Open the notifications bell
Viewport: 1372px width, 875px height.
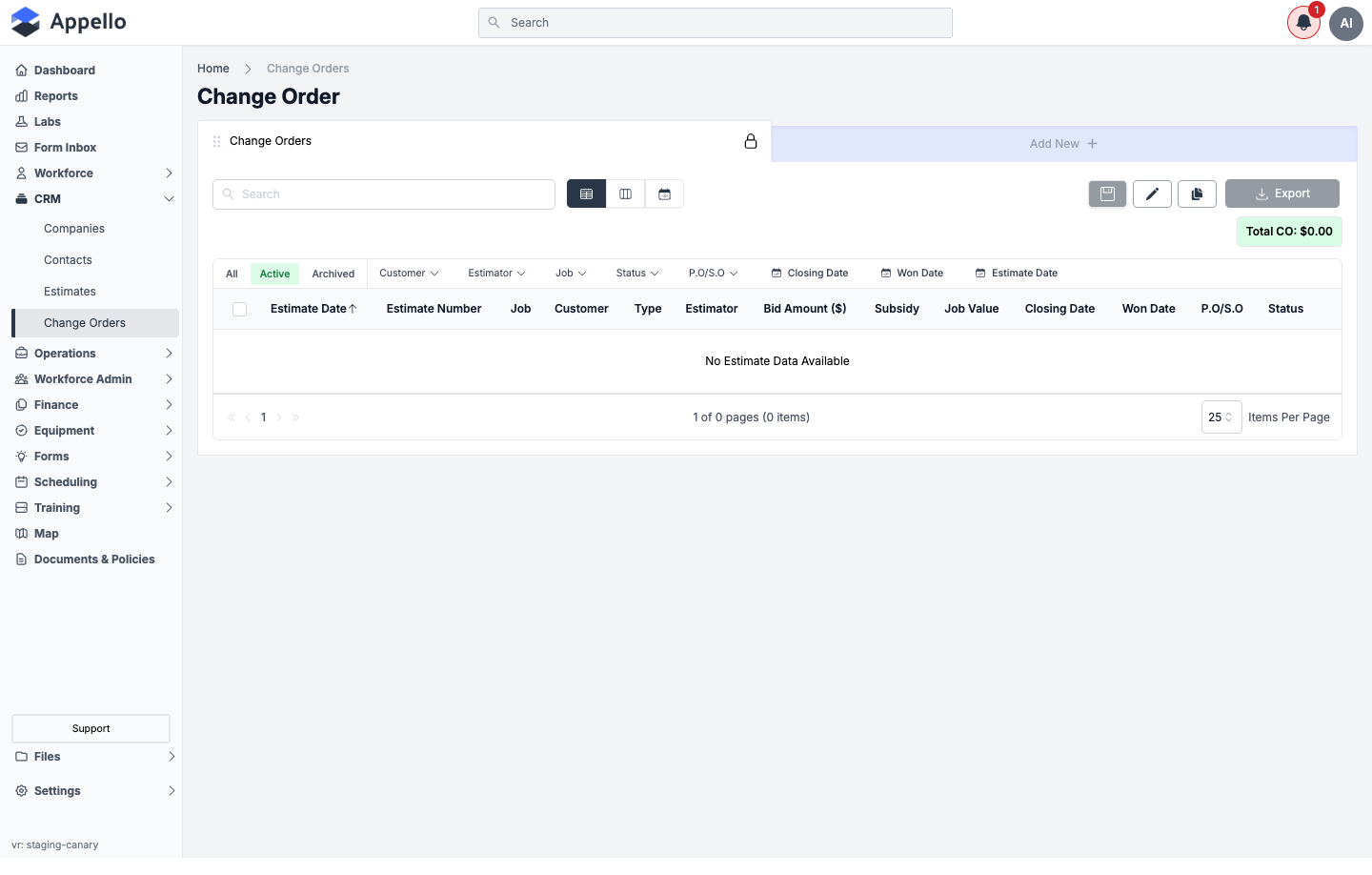(x=1303, y=23)
